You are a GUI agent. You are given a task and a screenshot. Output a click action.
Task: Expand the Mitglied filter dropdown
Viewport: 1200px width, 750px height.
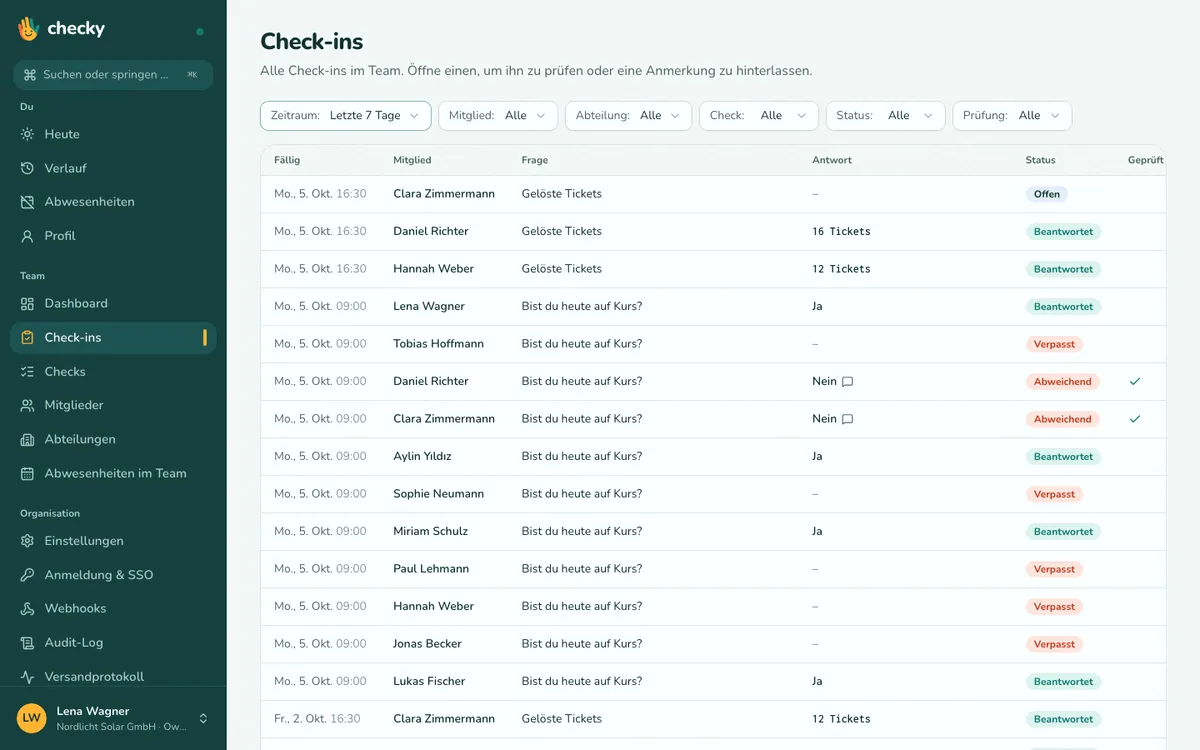tap(498, 116)
